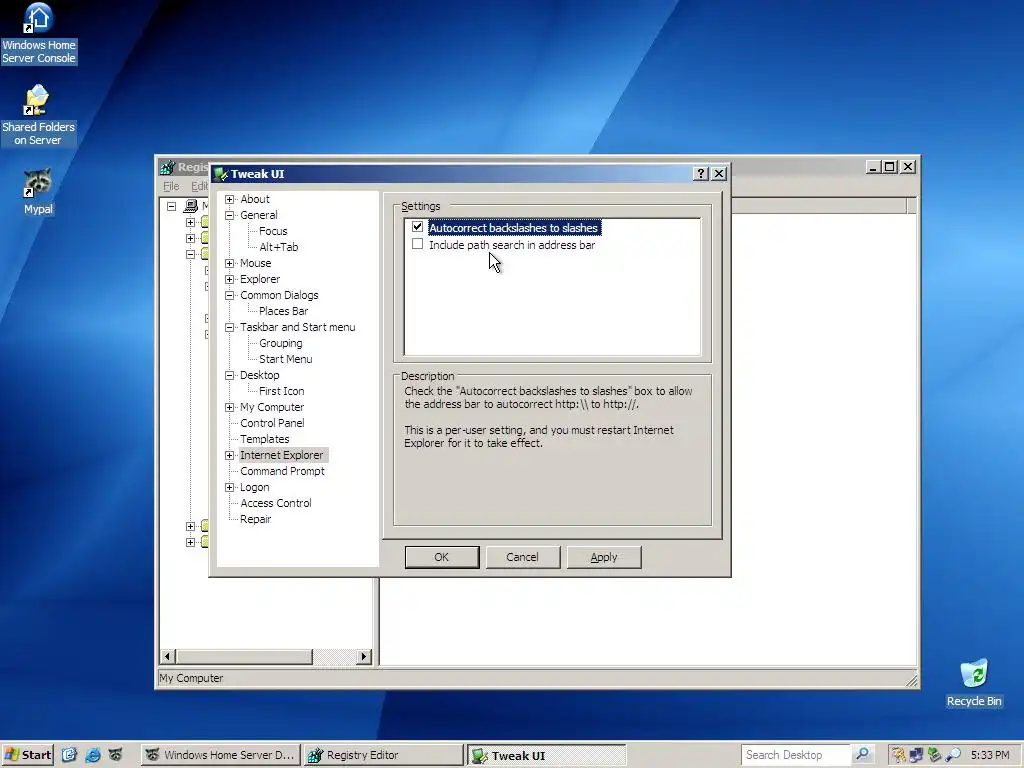Open the Mypal raccoon desktop icon
Viewport: 1024px width, 768px height.
pyautogui.click(x=38, y=191)
